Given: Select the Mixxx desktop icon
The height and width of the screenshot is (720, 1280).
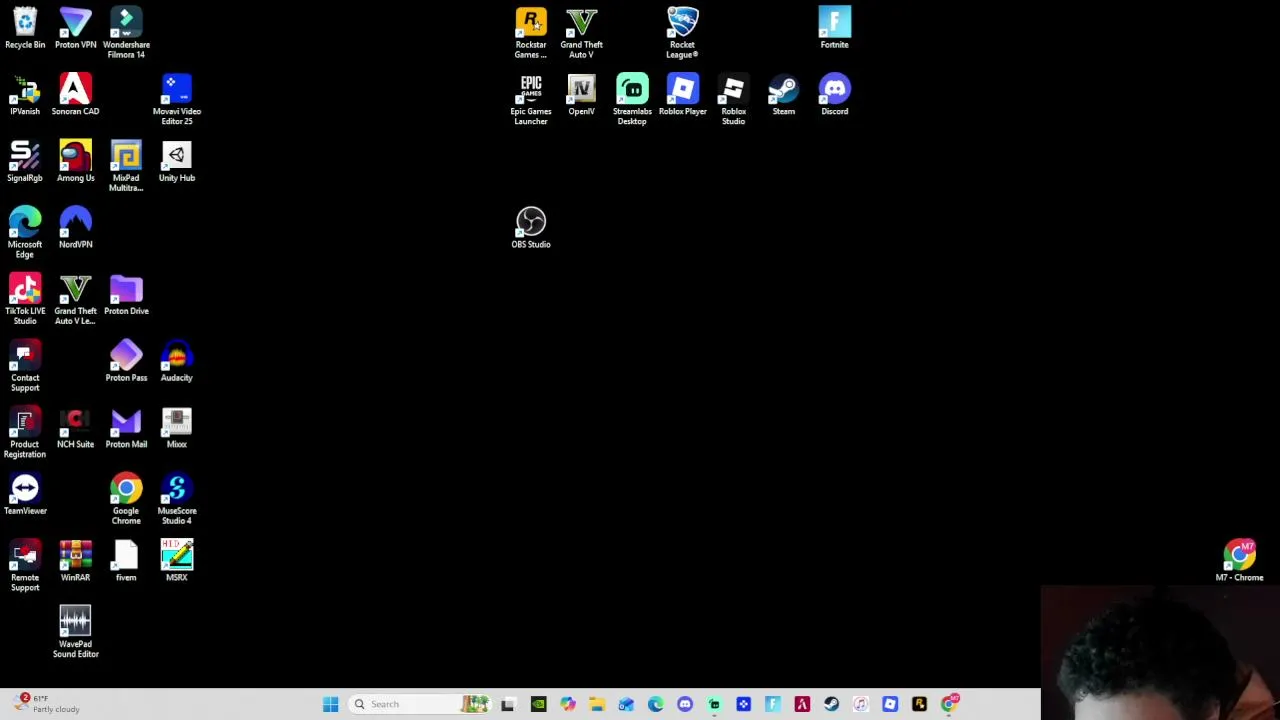Looking at the screenshot, I should click(x=177, y=428).
